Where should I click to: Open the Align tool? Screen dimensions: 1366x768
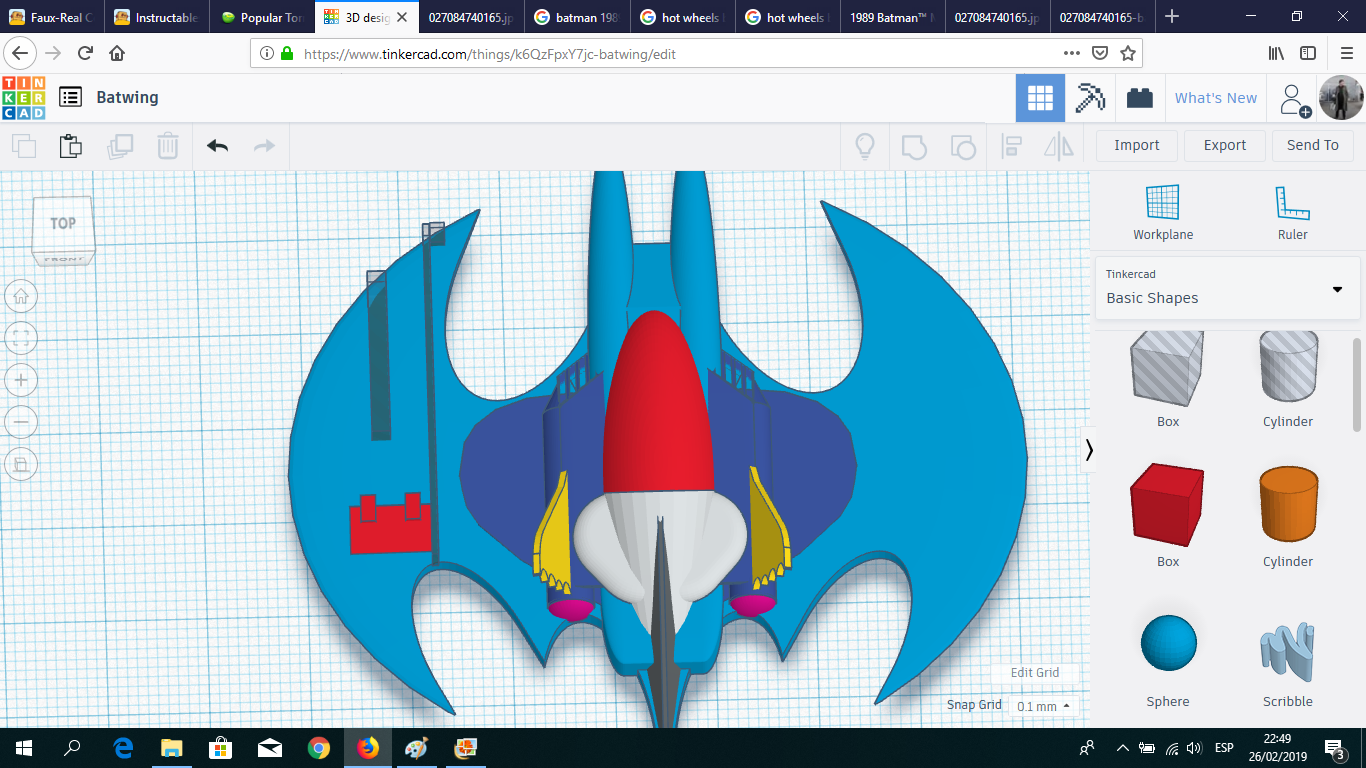coord(1011,146)
